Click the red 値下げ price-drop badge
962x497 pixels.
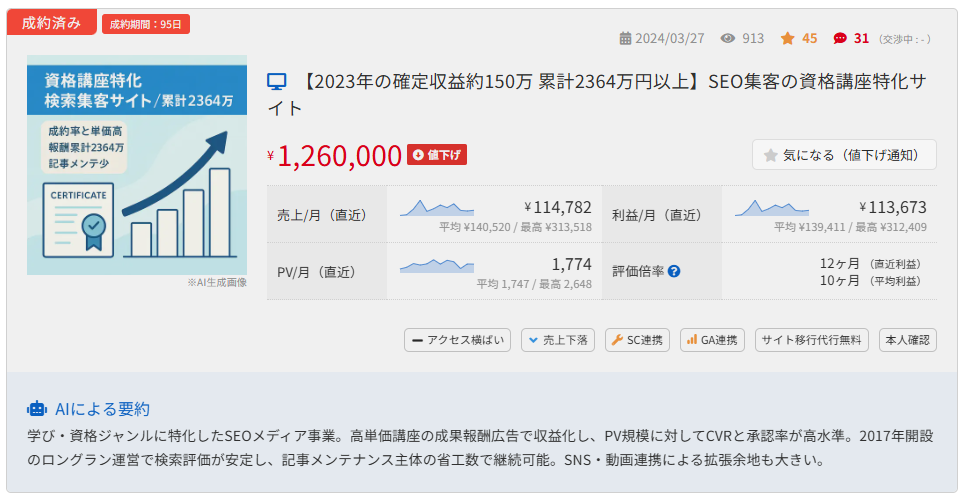click(437, 155)
